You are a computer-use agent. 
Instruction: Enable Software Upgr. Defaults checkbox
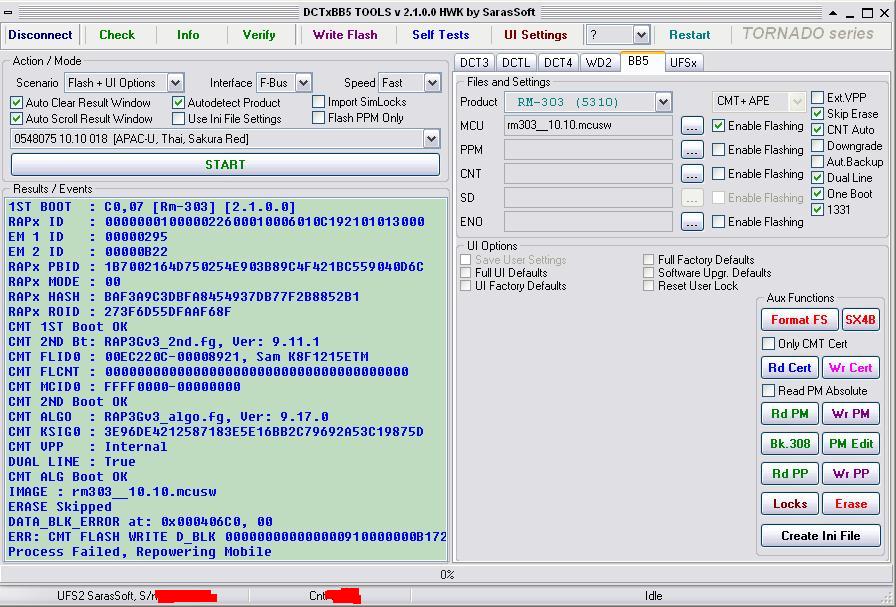pyautogui.click(x=649, y=273)
